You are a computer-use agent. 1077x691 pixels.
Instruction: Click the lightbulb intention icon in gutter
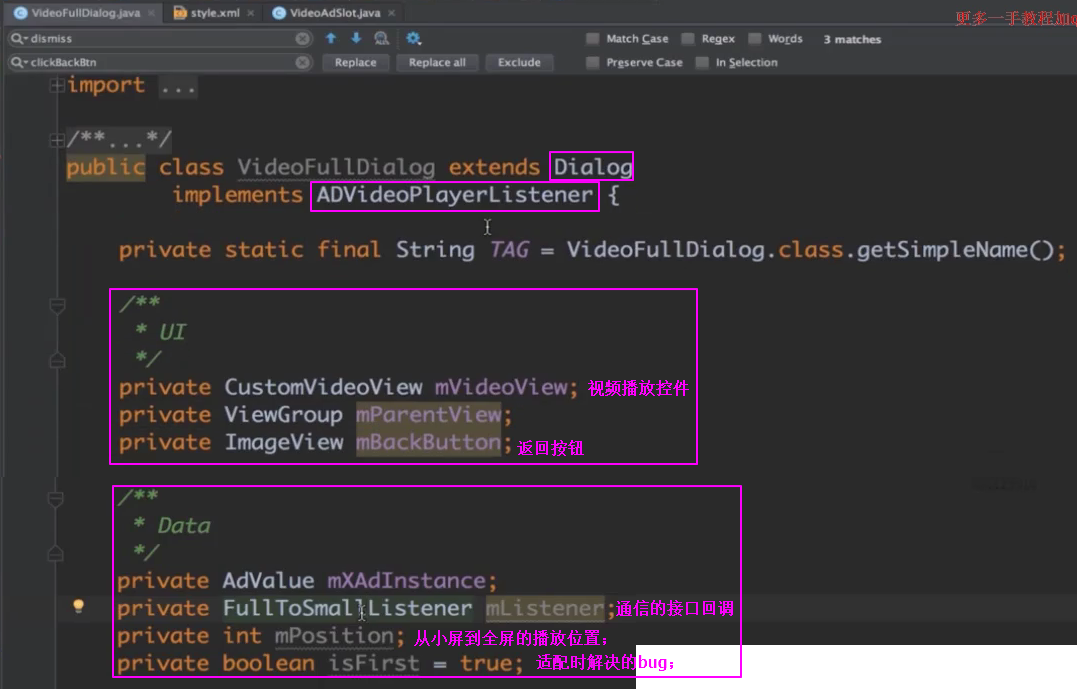[78, 606]
